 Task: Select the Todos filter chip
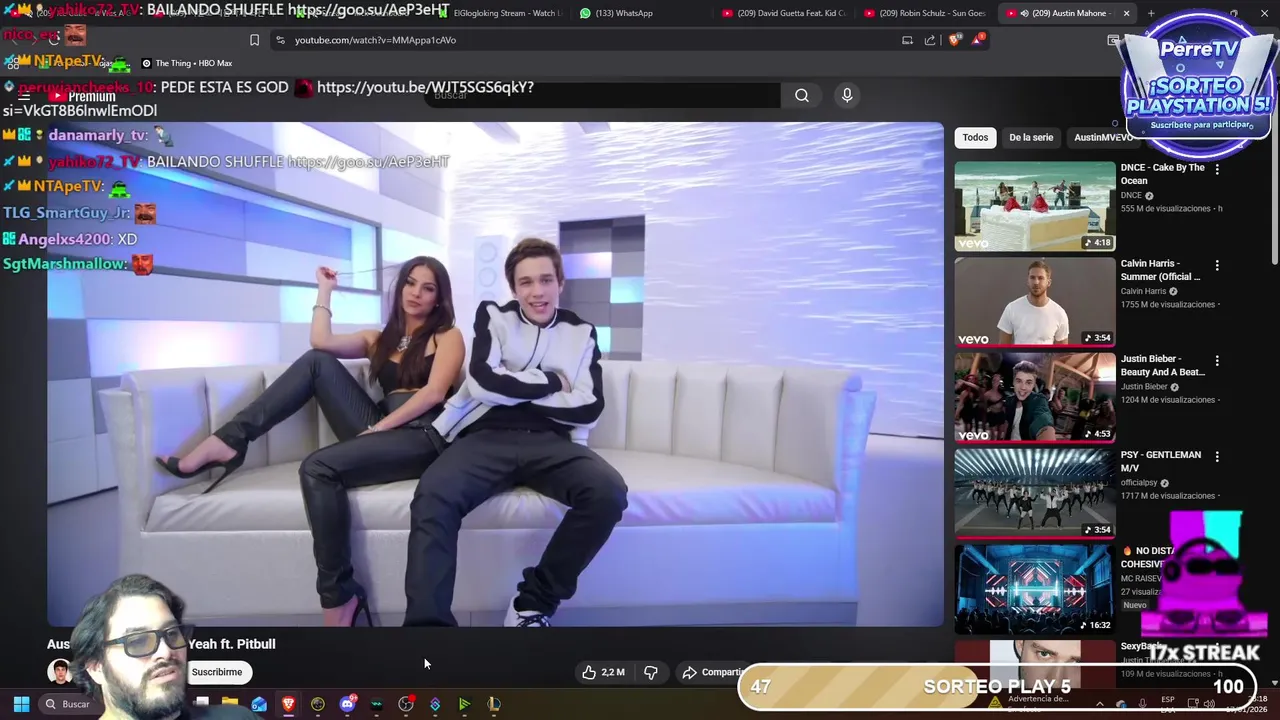[x=975, y=137]
